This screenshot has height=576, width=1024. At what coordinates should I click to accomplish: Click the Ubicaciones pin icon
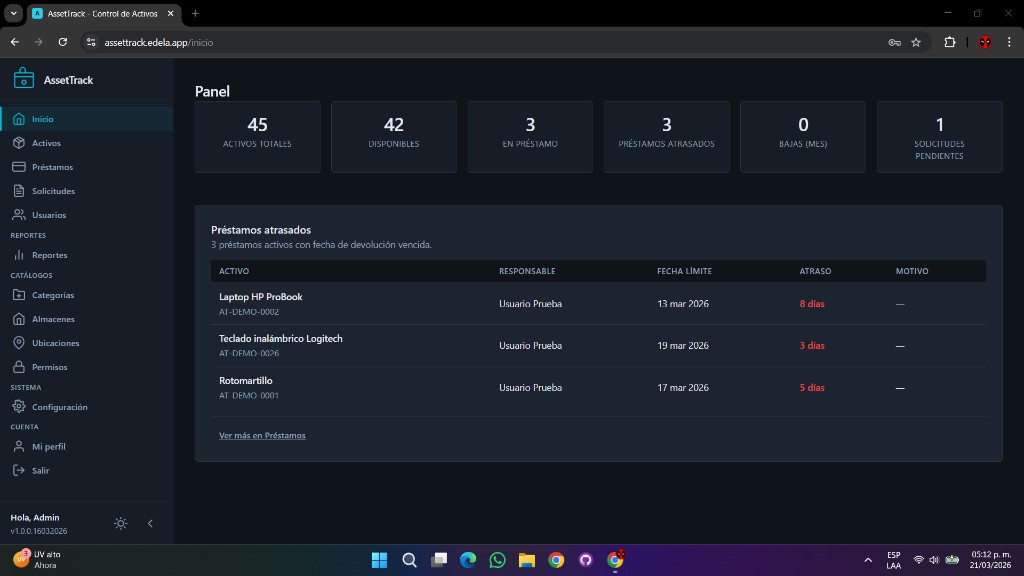18,343
